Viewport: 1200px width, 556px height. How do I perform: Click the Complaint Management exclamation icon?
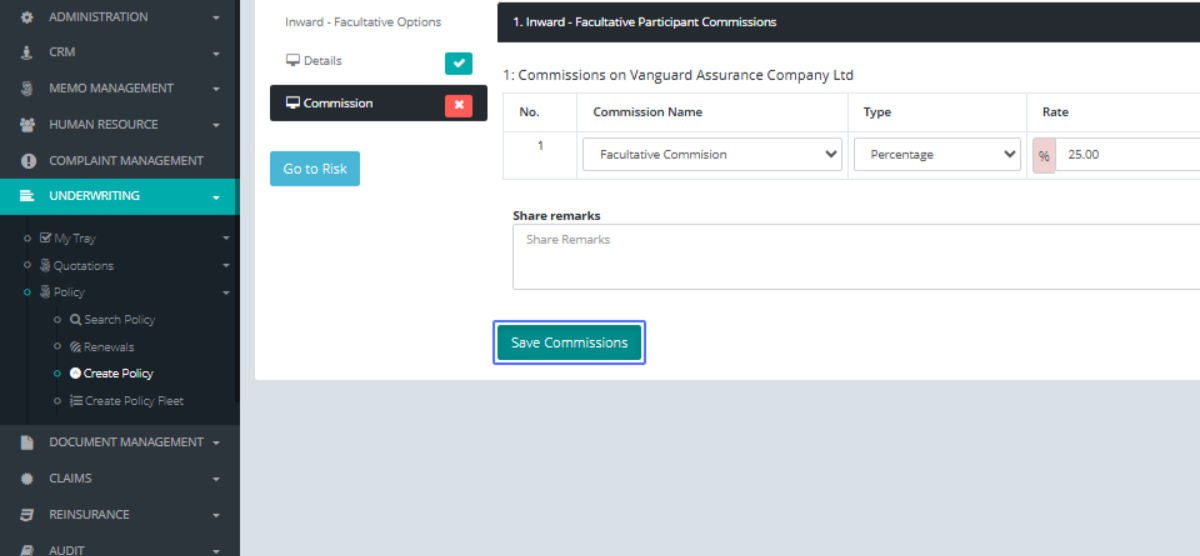[27, 161]
